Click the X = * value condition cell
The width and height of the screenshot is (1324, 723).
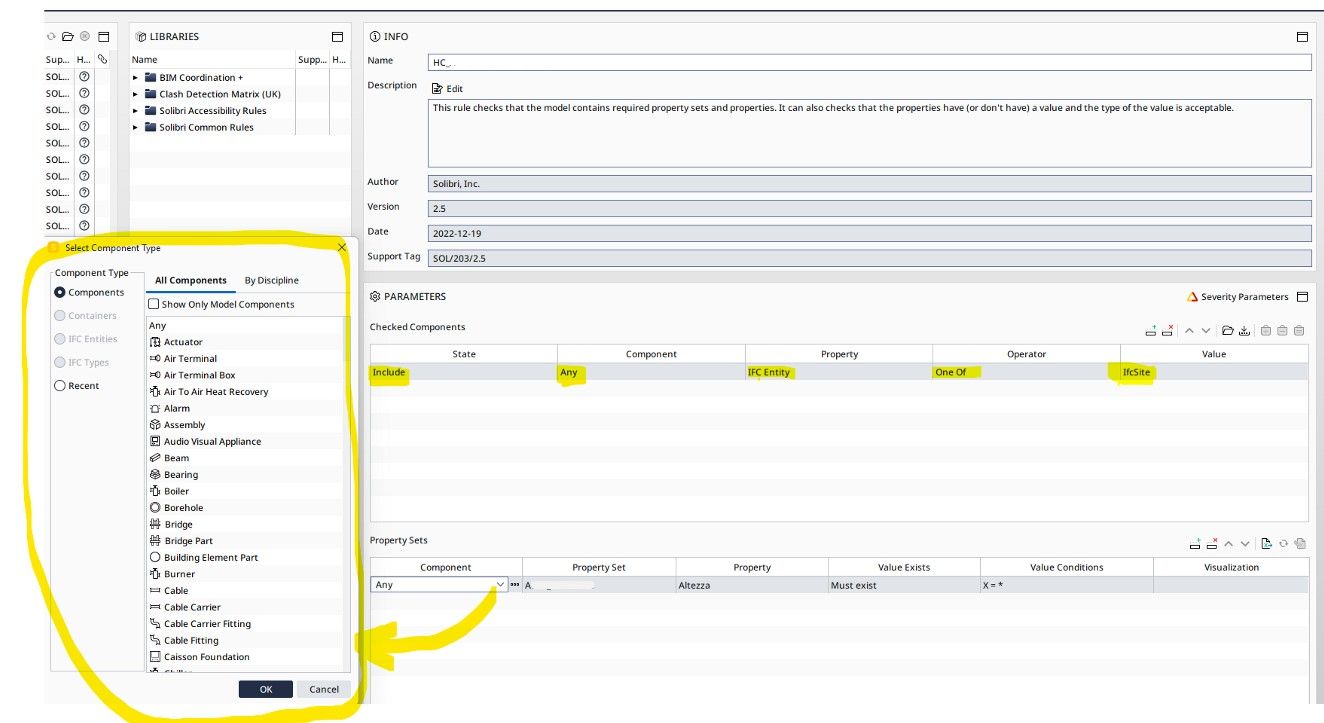tap(1066, 585)
